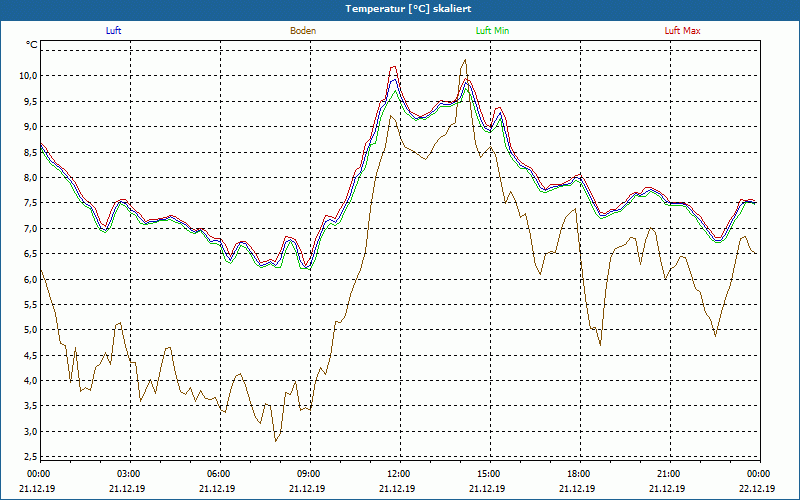Click the 8,0 y-axis value
The height and width of the screenshot is (500, 800).
(30, 178)
